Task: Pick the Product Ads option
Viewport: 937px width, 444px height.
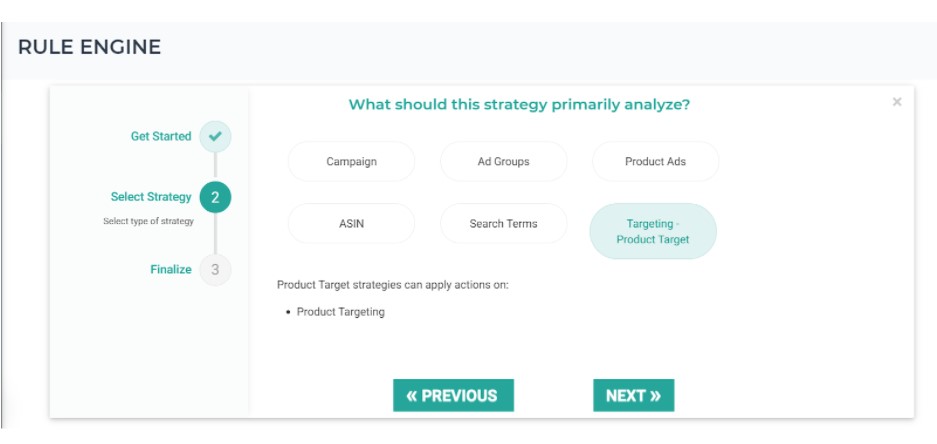Action: (x=655, y=162)
